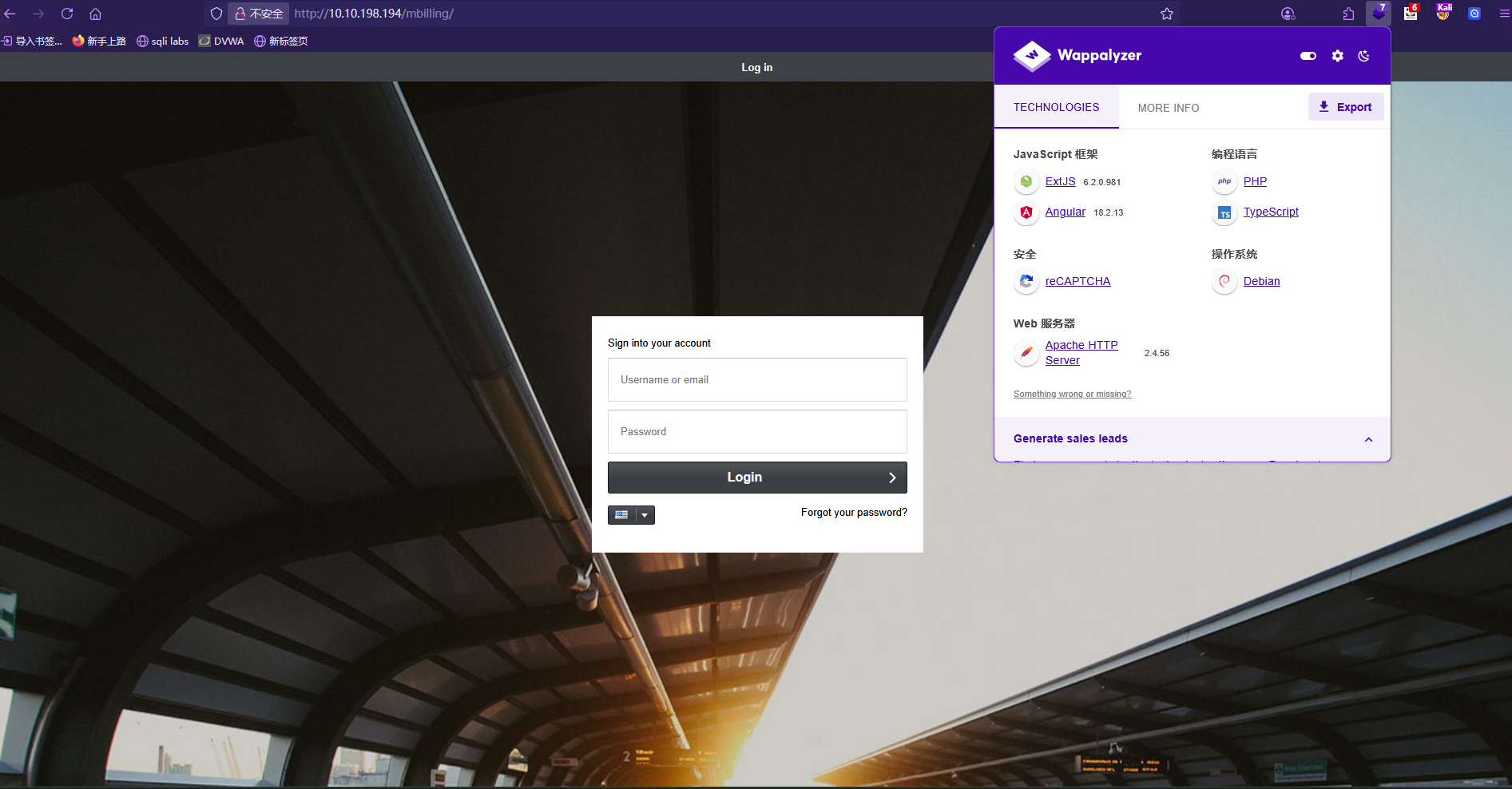Click the not-secure site information indicator
Screen dimensions: 1512x789
[259, 14]
